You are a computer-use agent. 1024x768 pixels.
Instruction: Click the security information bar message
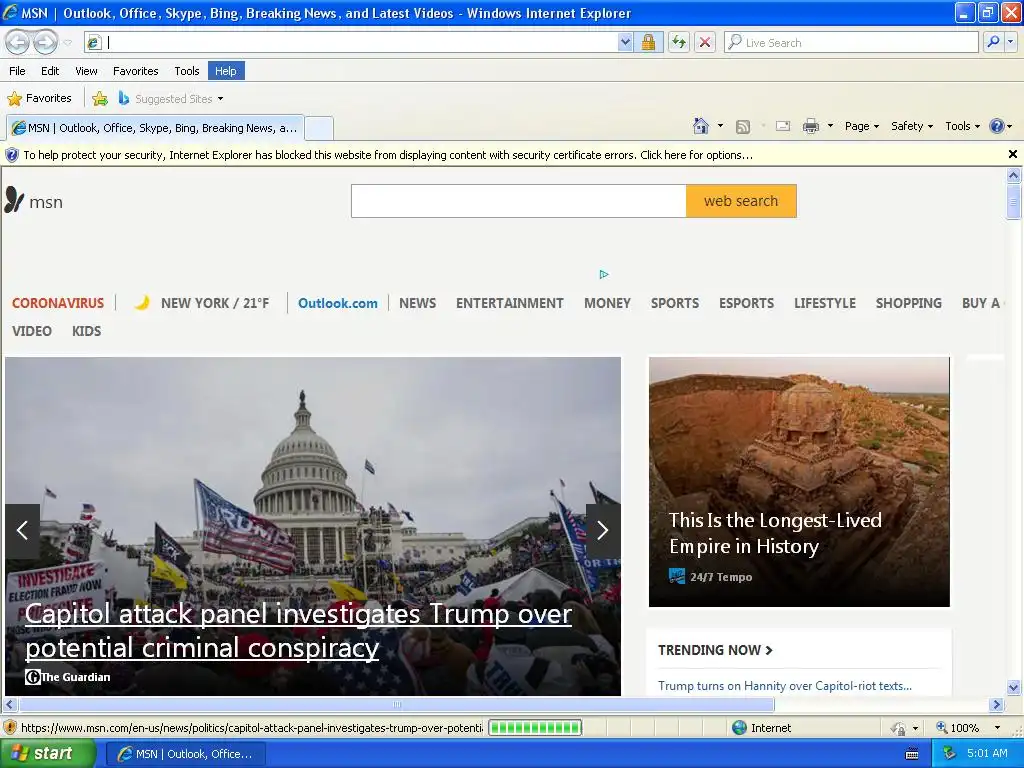point(388,155)
